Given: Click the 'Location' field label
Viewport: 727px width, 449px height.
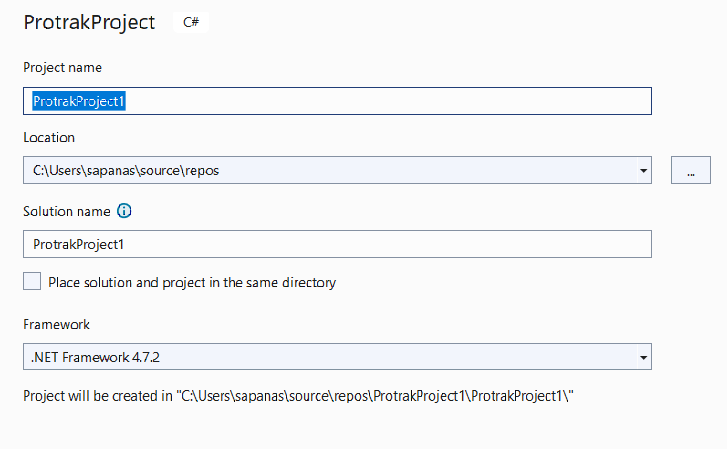Looking at the screenshot, I should point(49,137).
